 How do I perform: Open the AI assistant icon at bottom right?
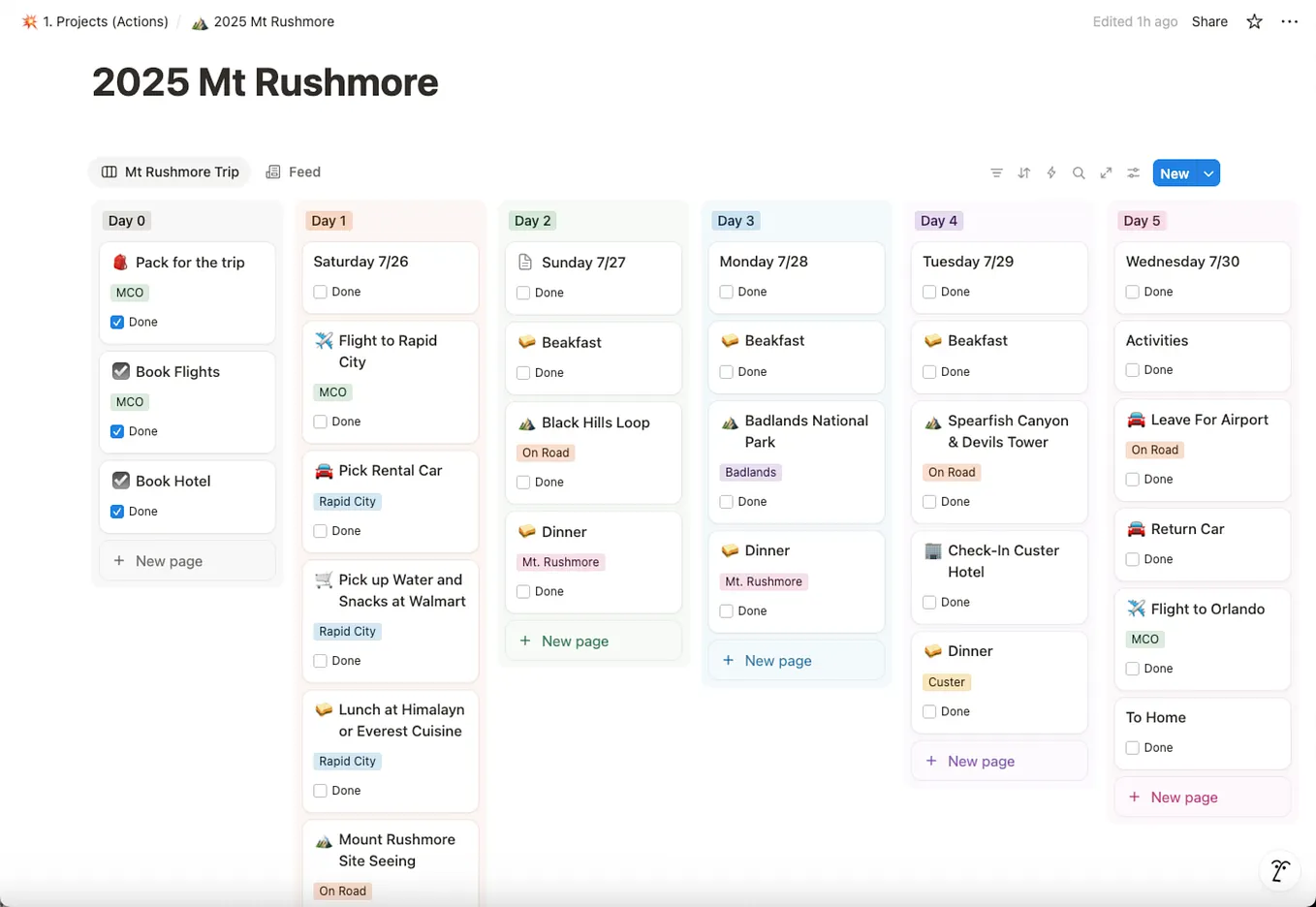coord(1279,870)
